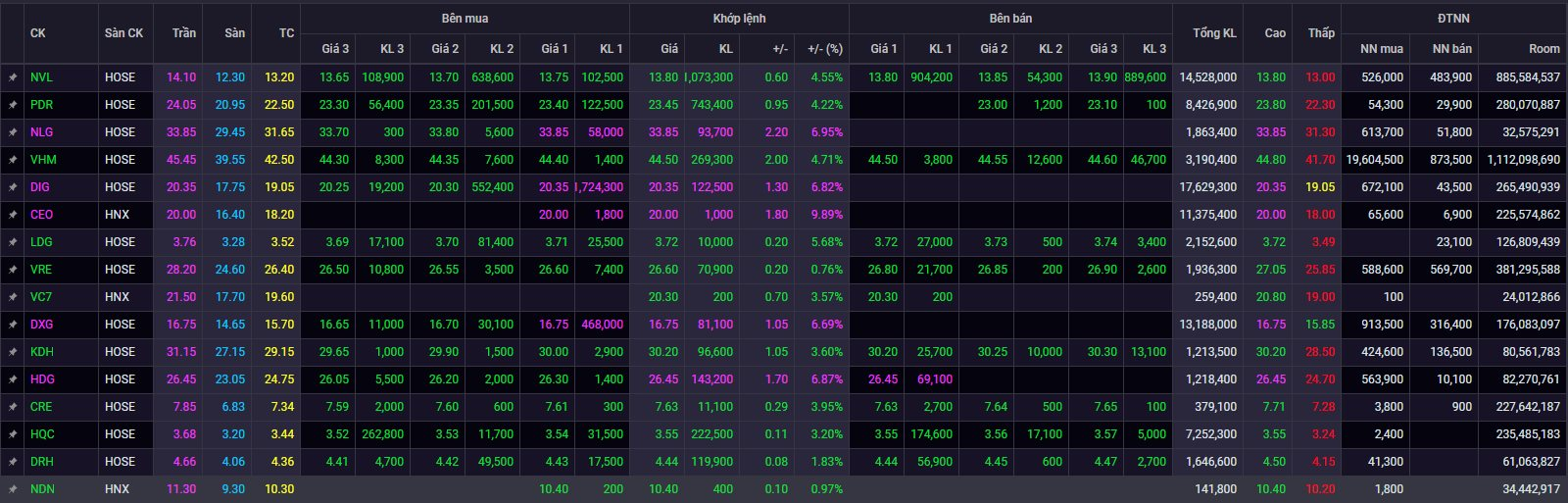
Task: Open the CRE ticker
Action: coord(41,407)
